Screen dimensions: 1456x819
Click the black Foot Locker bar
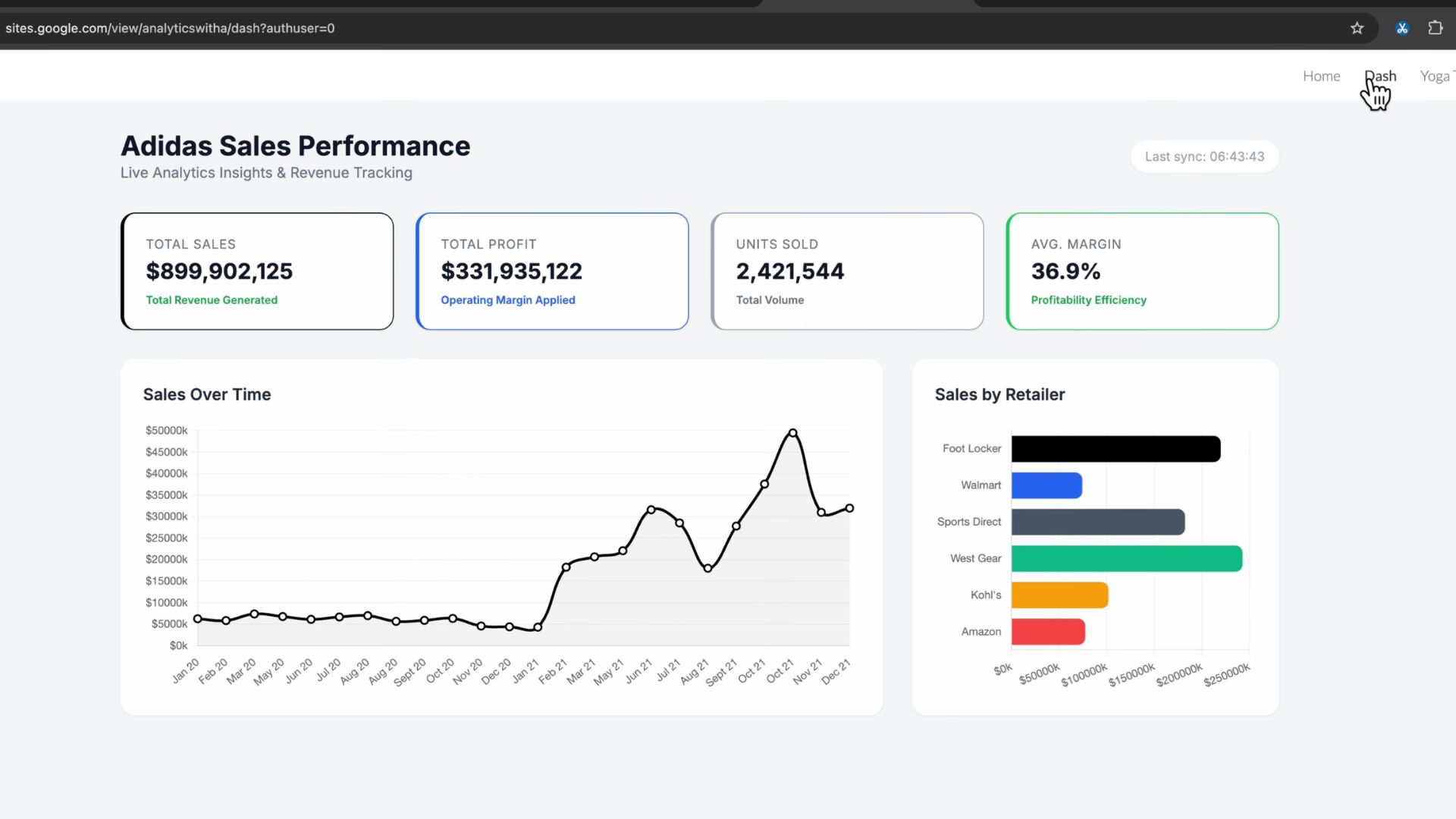pos(1116,449)
